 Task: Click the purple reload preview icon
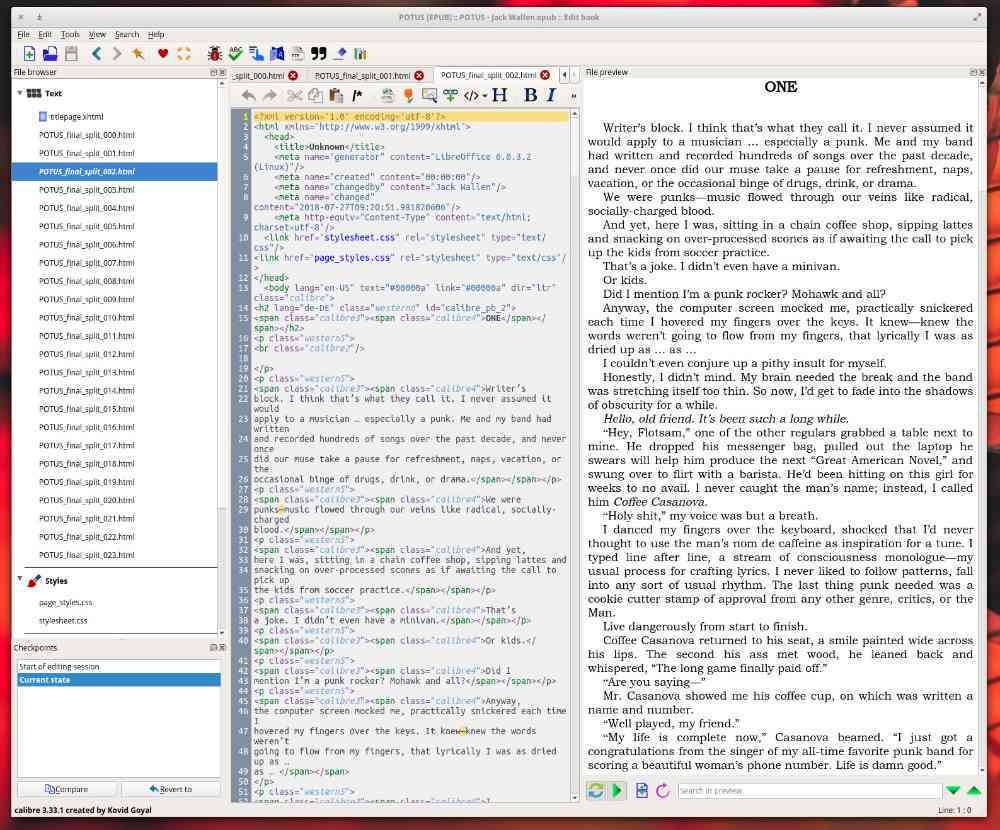pos(663,790)
